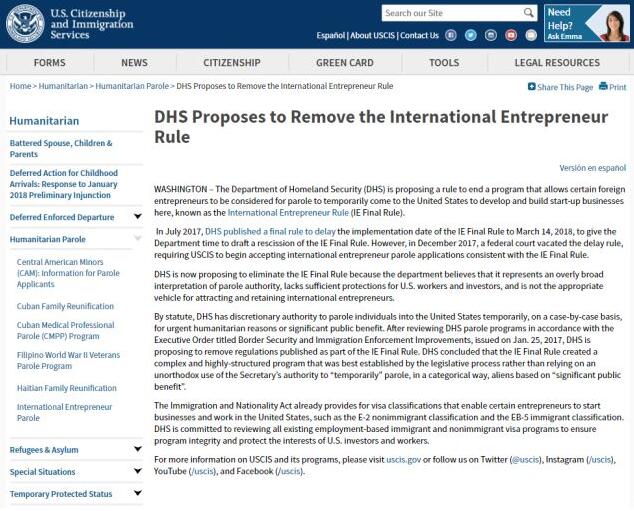Image resolution: width=634 pixels, height=511 pixels.
Task: Open Deferred Enforced Departure sidebar link
Action: pos(62,217)
